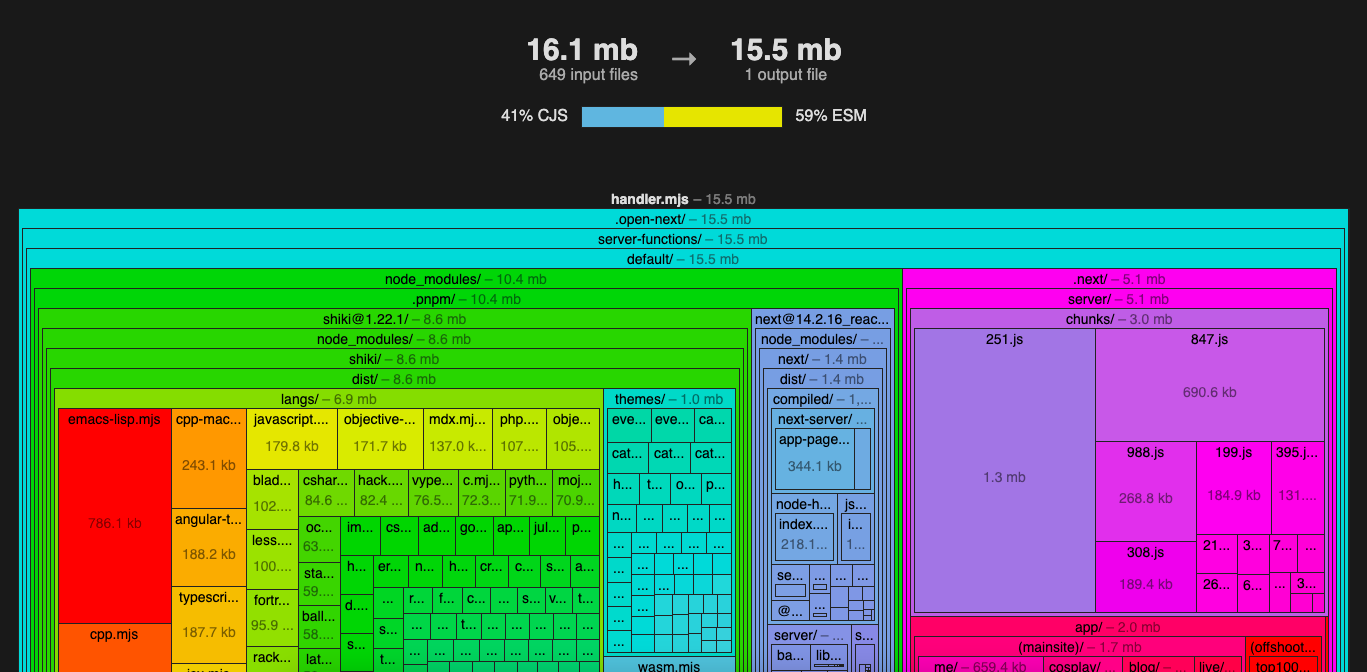
Task: Open the (mainsite)/ 1.7 mb folder header
Action: click(x=1080, y=647)
